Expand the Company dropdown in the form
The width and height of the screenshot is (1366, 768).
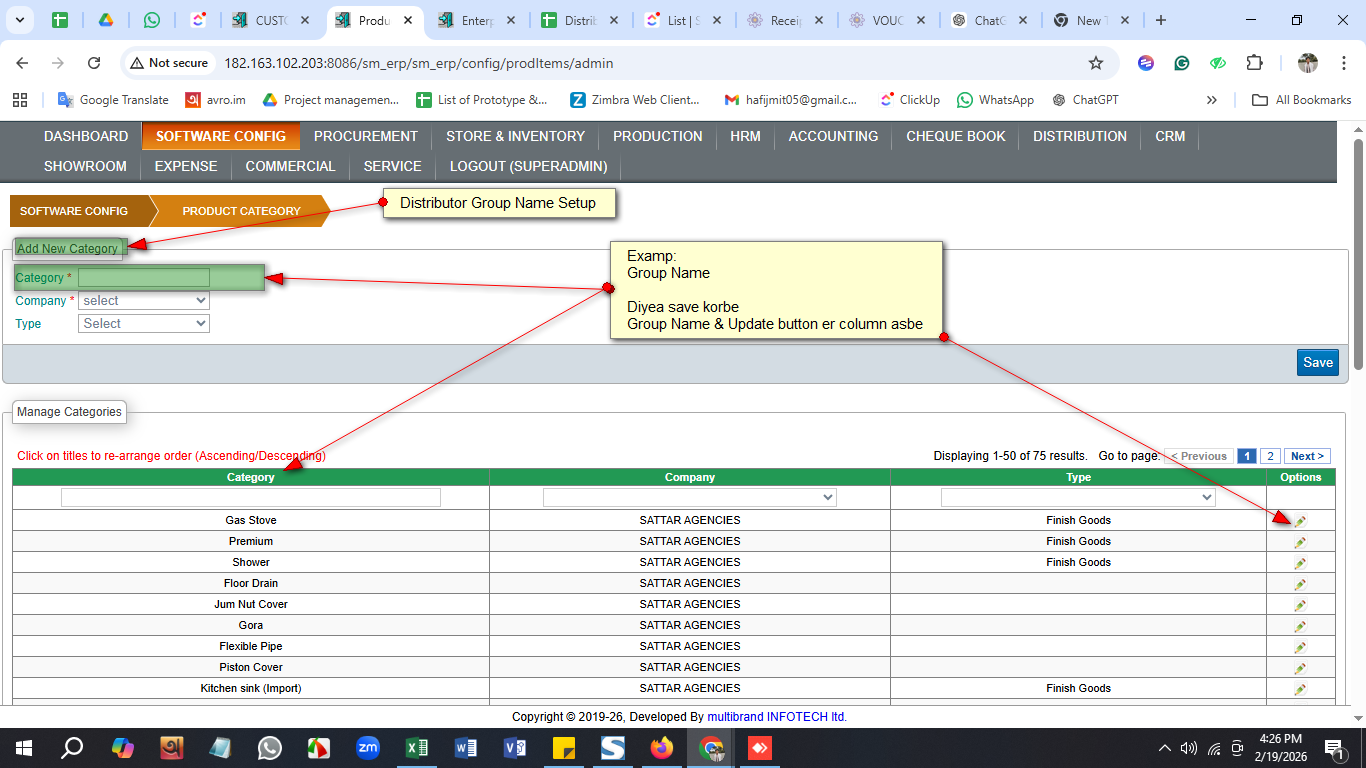[144, 301]
